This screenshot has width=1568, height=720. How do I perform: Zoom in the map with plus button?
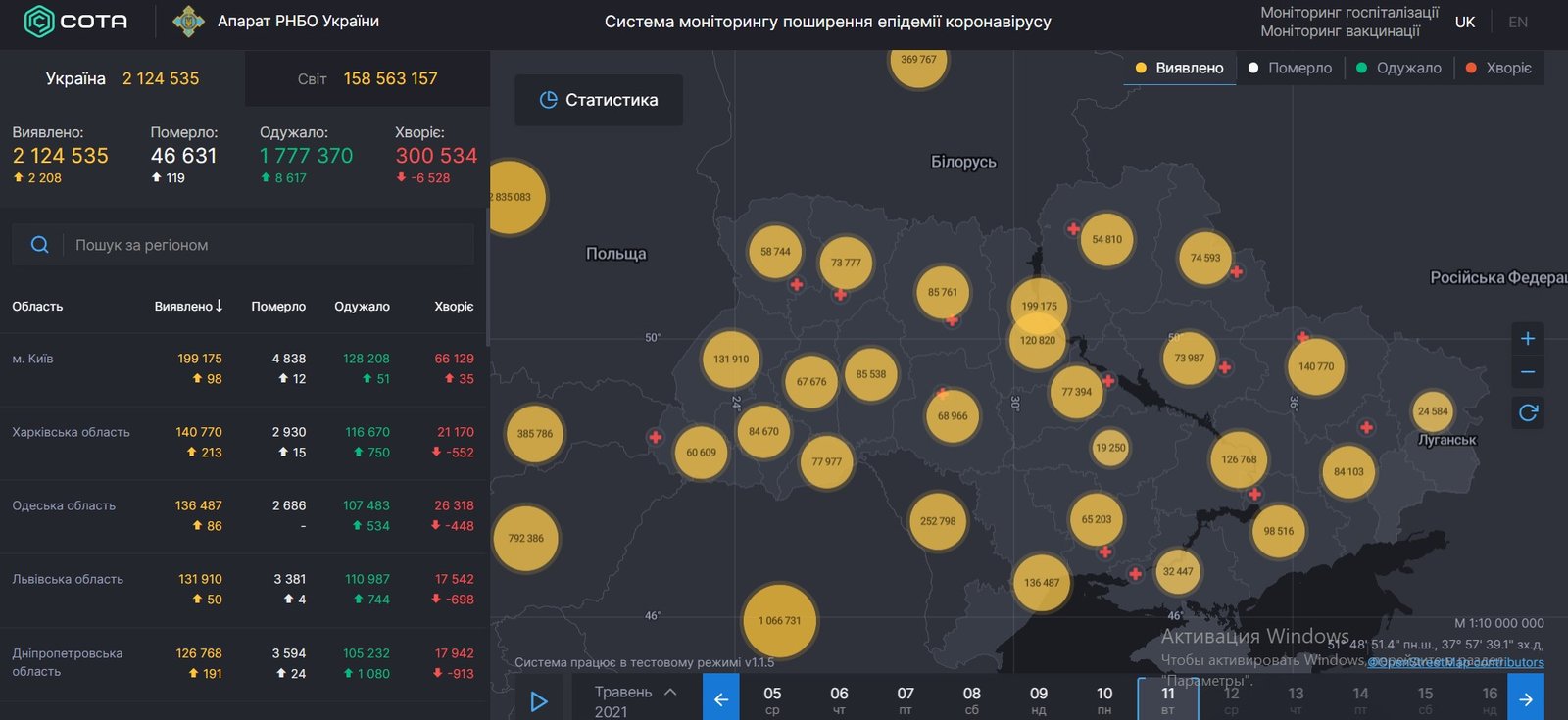(1527, 339)
